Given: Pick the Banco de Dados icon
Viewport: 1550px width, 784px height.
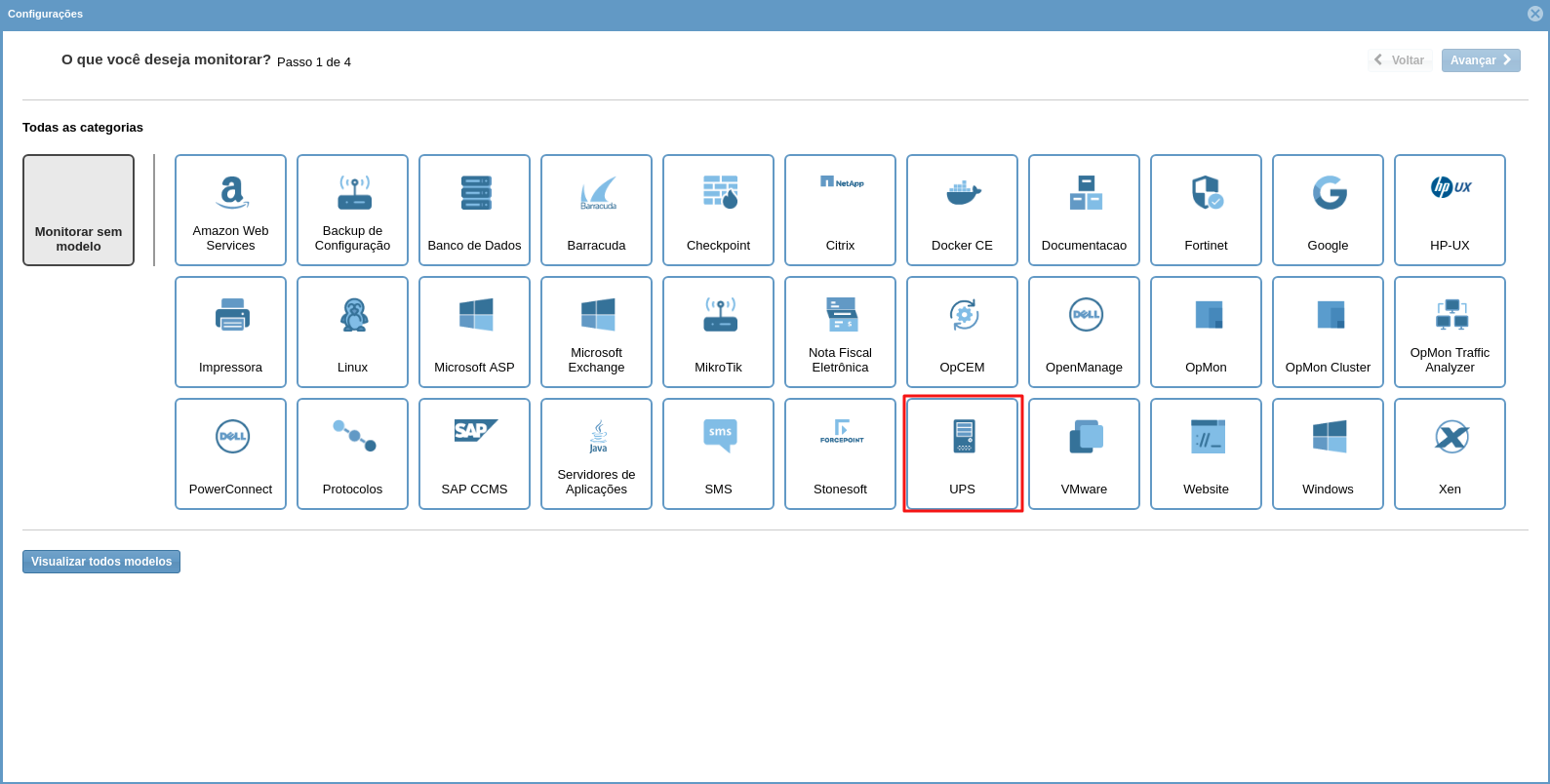Looking at the screenshot, I should point(476,193).
